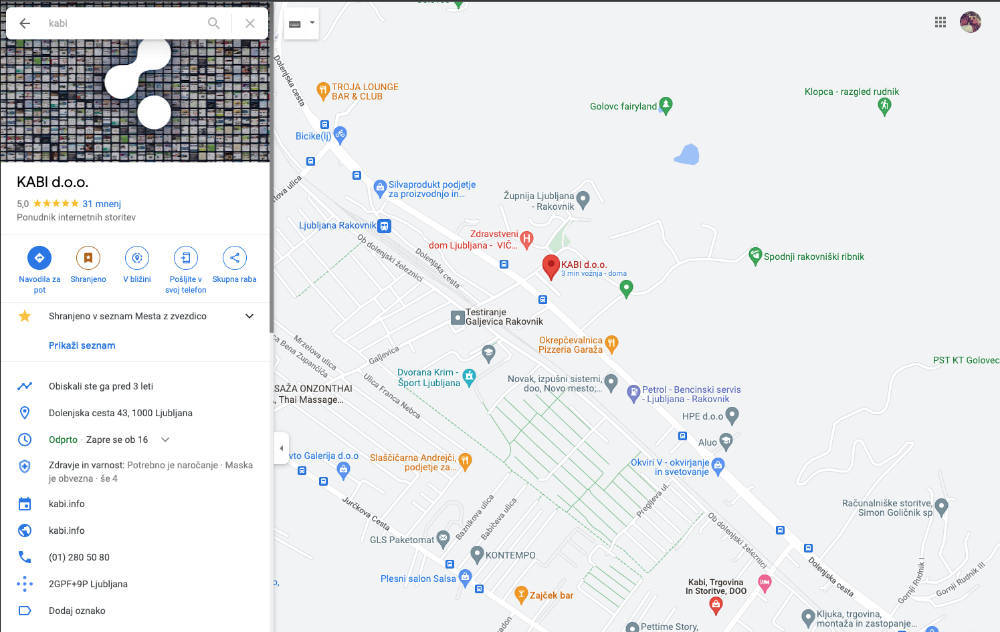The height and width of the screenshot is (632, 1000).
Task: Open the account profile avatar
Action: click(970, 22)
